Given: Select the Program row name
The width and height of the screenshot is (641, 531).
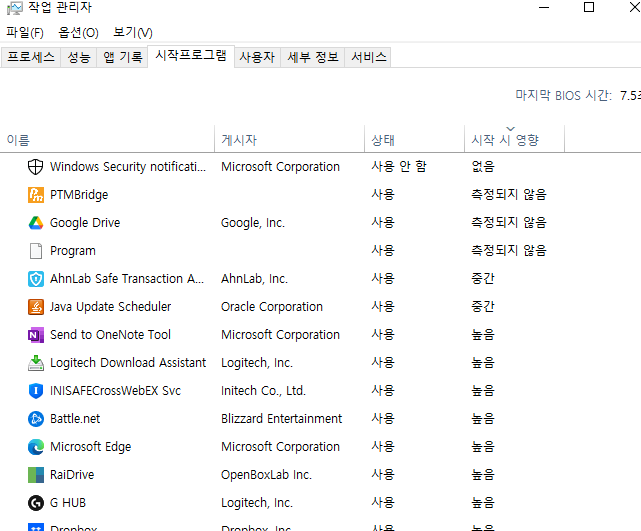Looking at the screenshot, I should pyautogui.click(x=73, y=251).
